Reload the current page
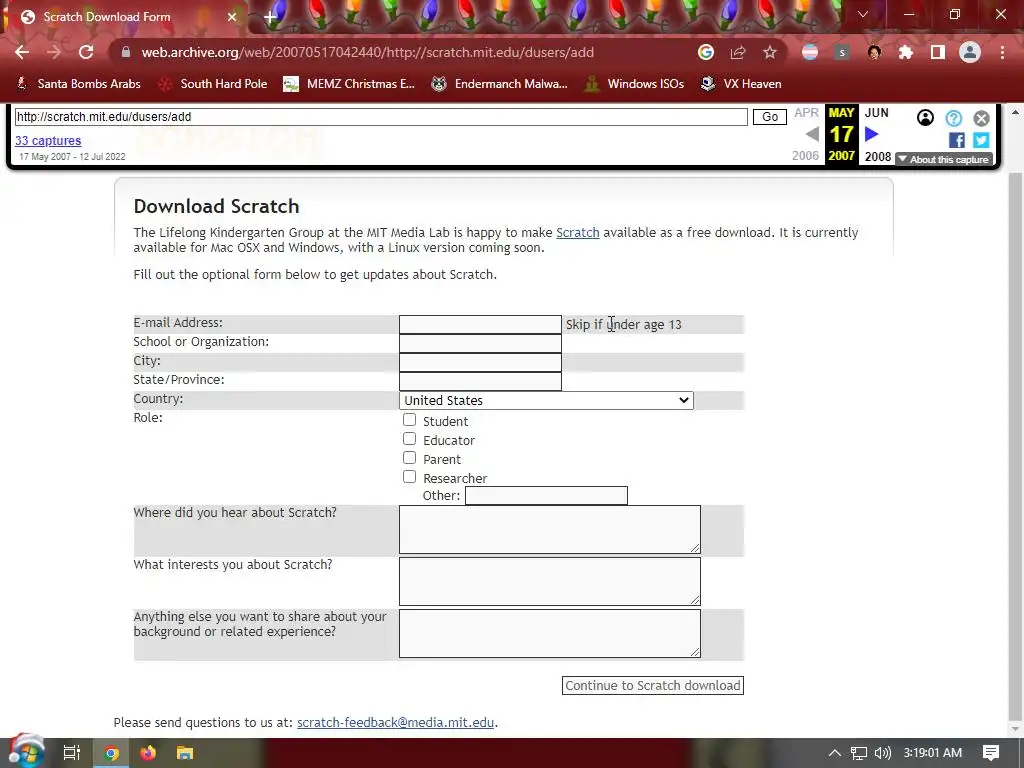The height and width of the screenshot is (768, 1024). [86, 52]
